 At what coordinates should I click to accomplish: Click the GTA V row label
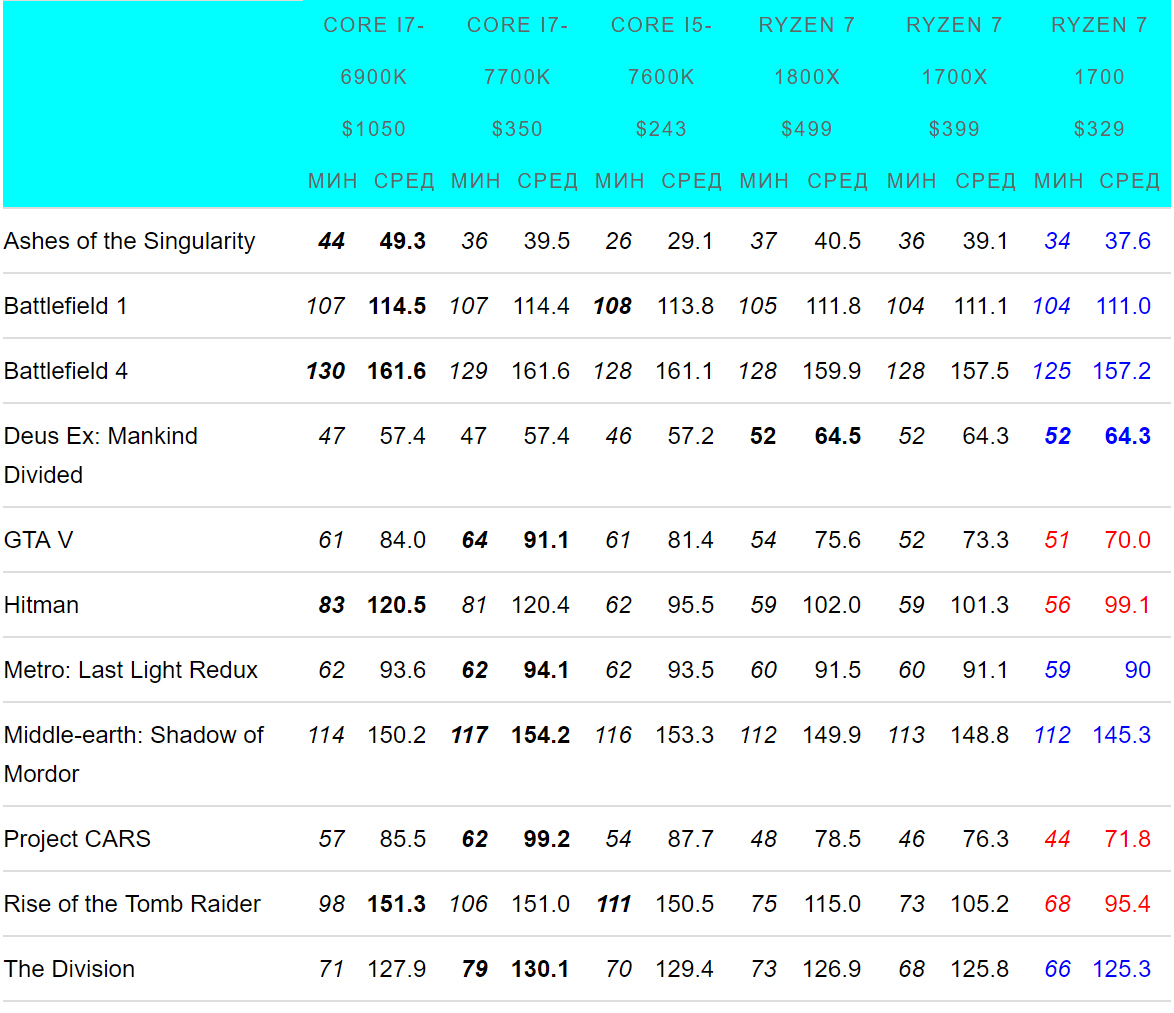pos(39,540)
